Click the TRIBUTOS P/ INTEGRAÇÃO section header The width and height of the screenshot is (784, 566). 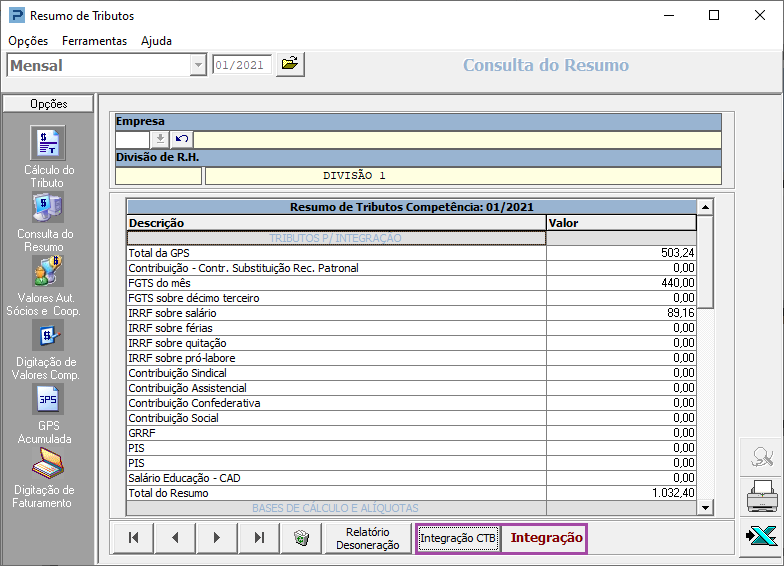pyautogui.click(x=336, y=238)
